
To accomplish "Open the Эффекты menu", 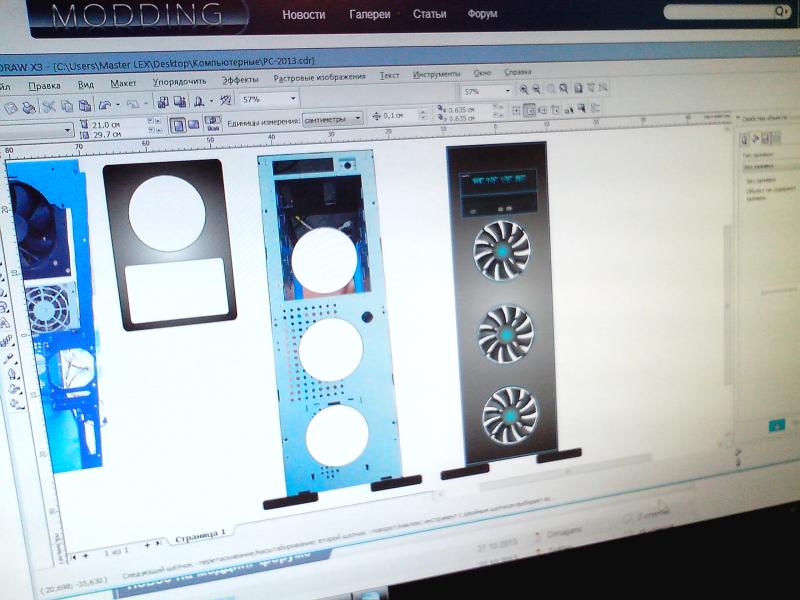I will pos(240,80).
